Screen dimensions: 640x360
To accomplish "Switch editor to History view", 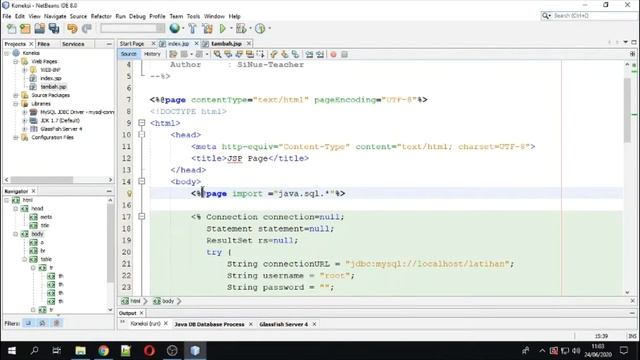I will pos(152,54).
